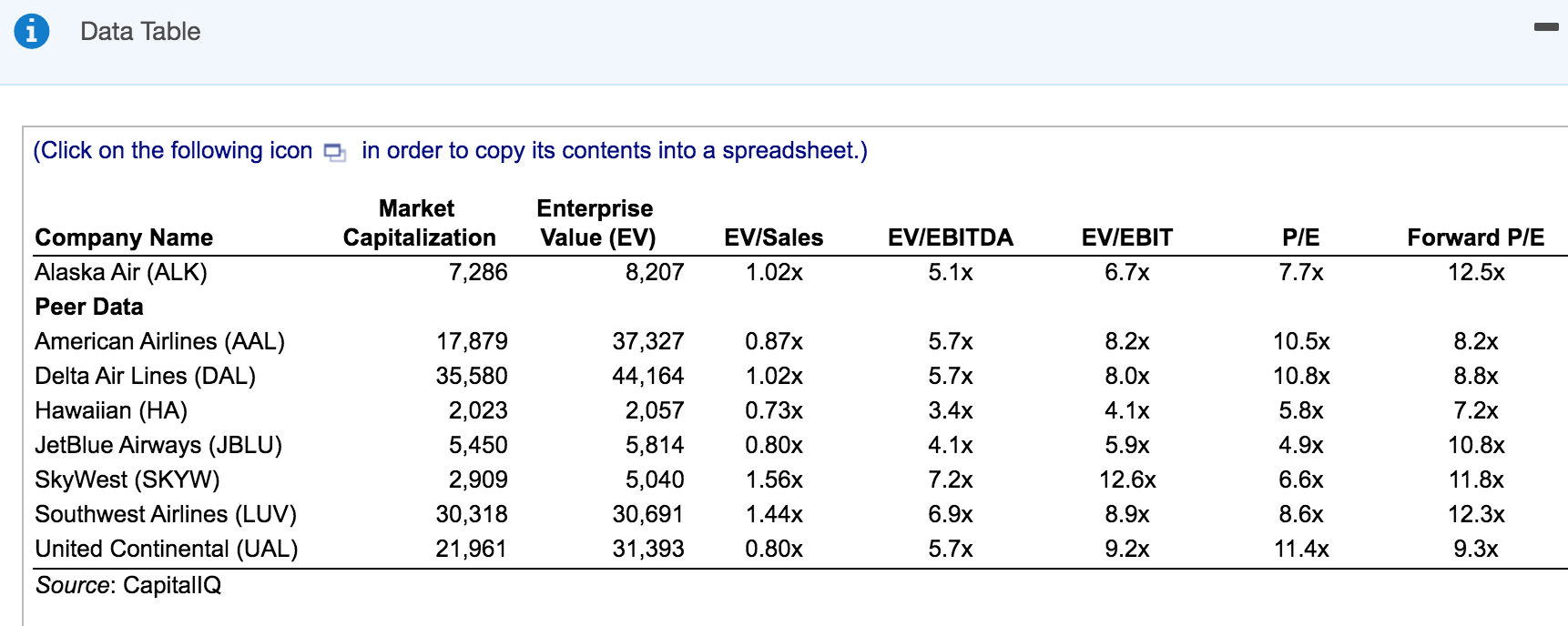Viewport: 1568px width, 626px height.
Task: Click SkyWest market cap 2,909
Action: point(478,480)
